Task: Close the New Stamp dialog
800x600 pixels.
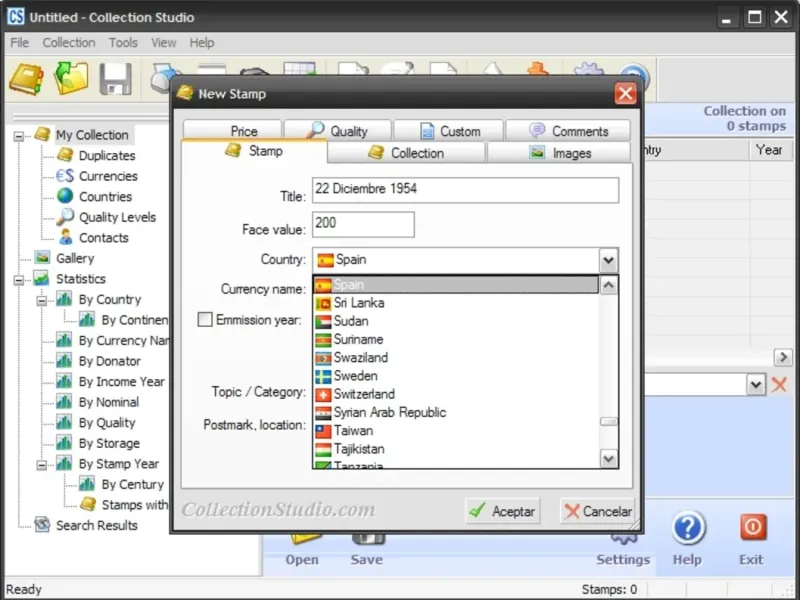Action: pyautogui.click(x=626, y=93)
